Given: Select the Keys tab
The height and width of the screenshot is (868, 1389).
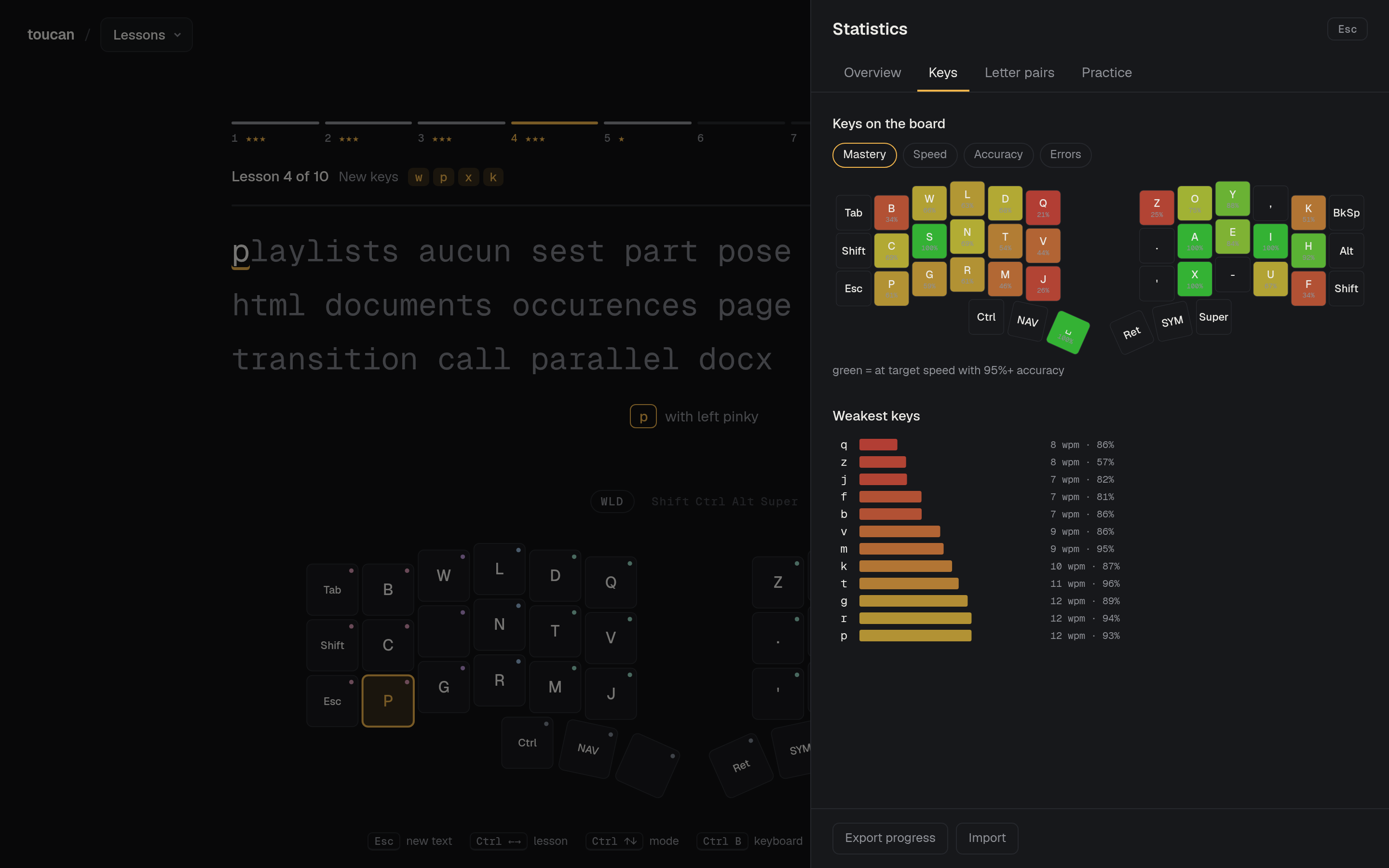Looking at the screenshot, I should 942,73.
